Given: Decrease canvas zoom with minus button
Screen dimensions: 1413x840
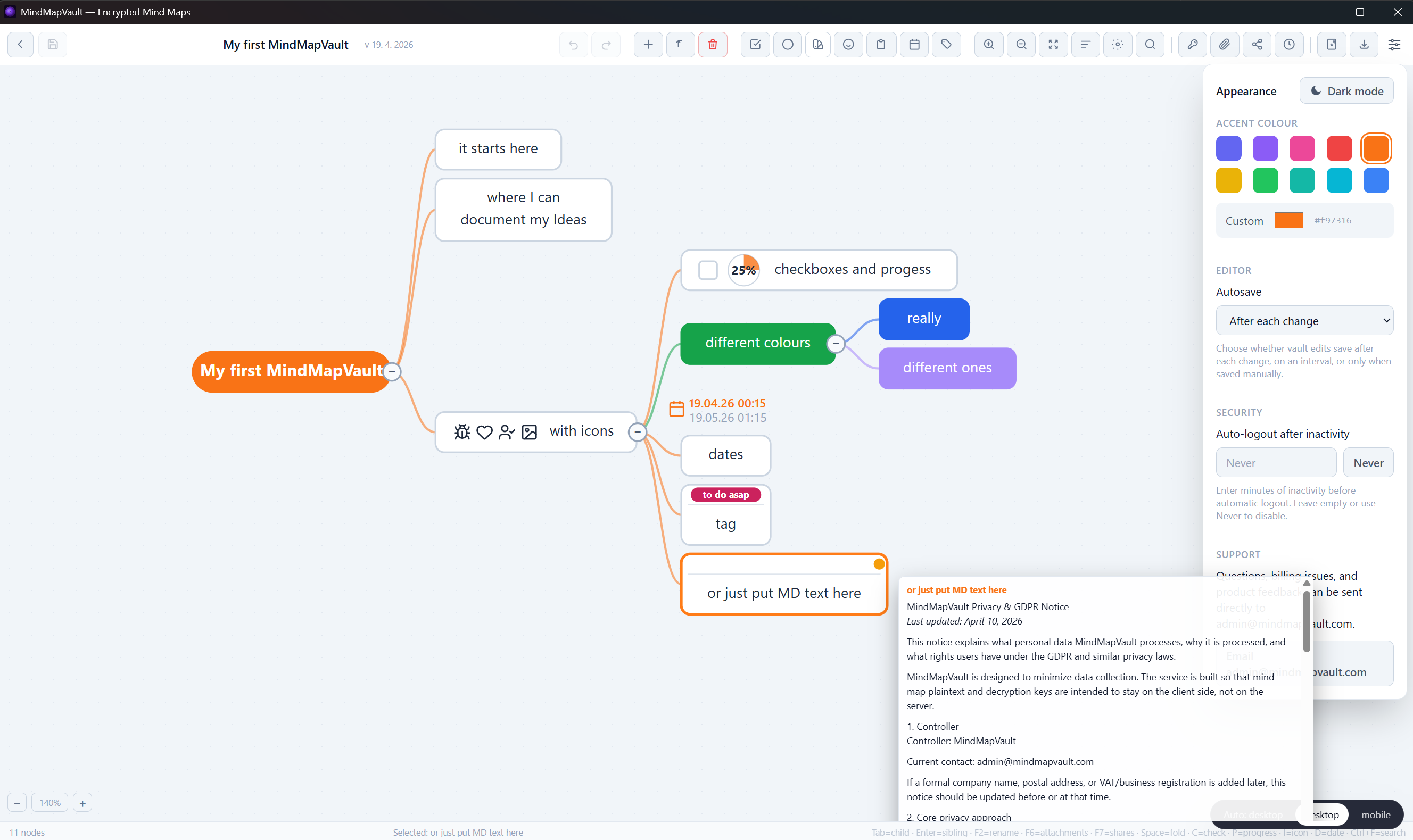Looking at the screenshot, I should click(x=17, y=803).
